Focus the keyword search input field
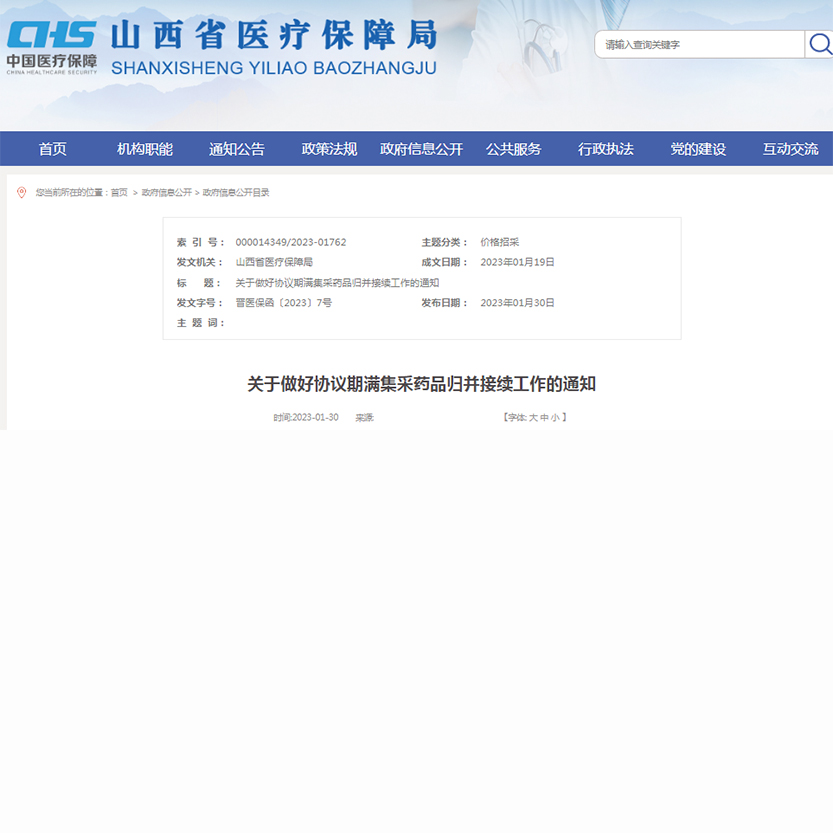Viewport: 833px width, 833px height. tap(700, 44)
